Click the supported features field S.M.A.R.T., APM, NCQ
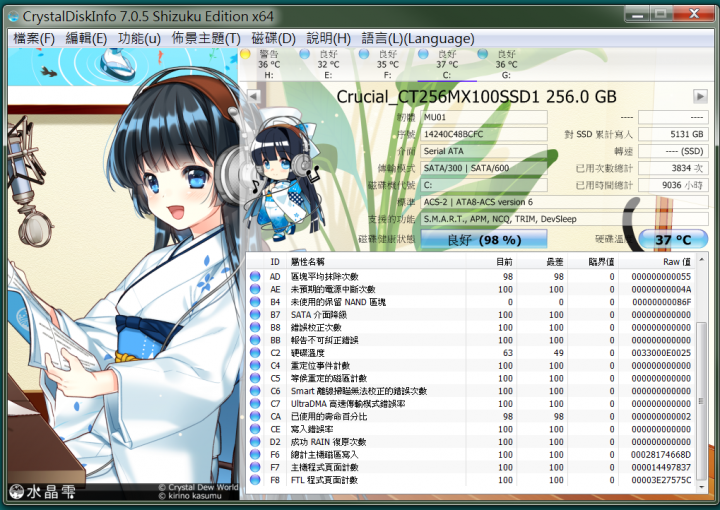The image size is (720, 510). (x=564, y=219)
